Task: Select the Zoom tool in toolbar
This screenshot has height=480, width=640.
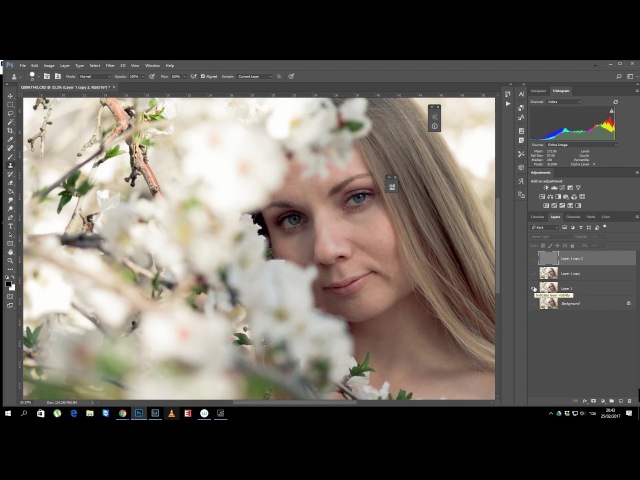Action: (x=11, y=259)
